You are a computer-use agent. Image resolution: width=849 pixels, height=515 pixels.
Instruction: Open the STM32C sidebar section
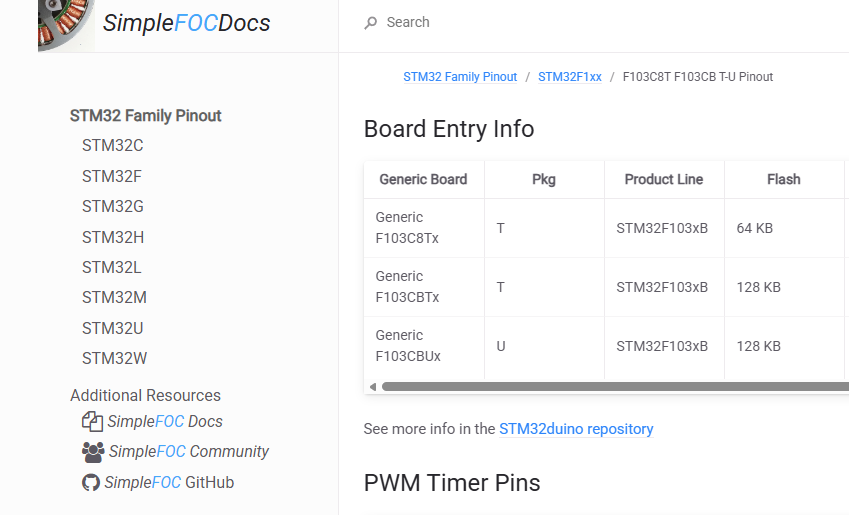point(113,145)
